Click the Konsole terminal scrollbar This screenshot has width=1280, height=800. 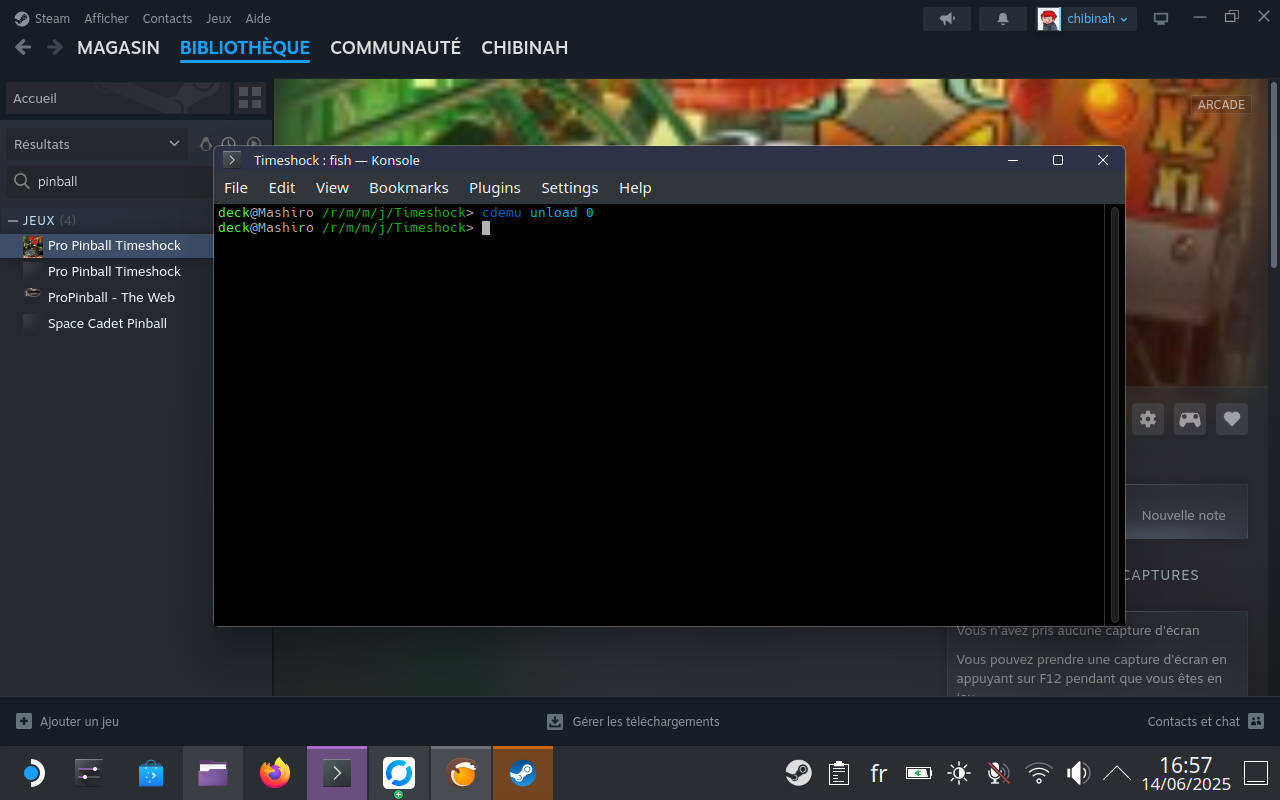(x=1115, y=414)
